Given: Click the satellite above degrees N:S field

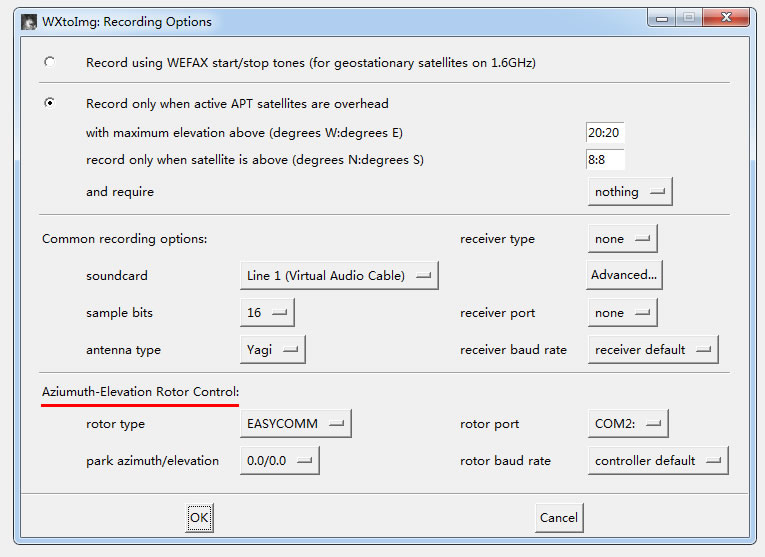Looking at the screenshot, I should tap(605, 160).
